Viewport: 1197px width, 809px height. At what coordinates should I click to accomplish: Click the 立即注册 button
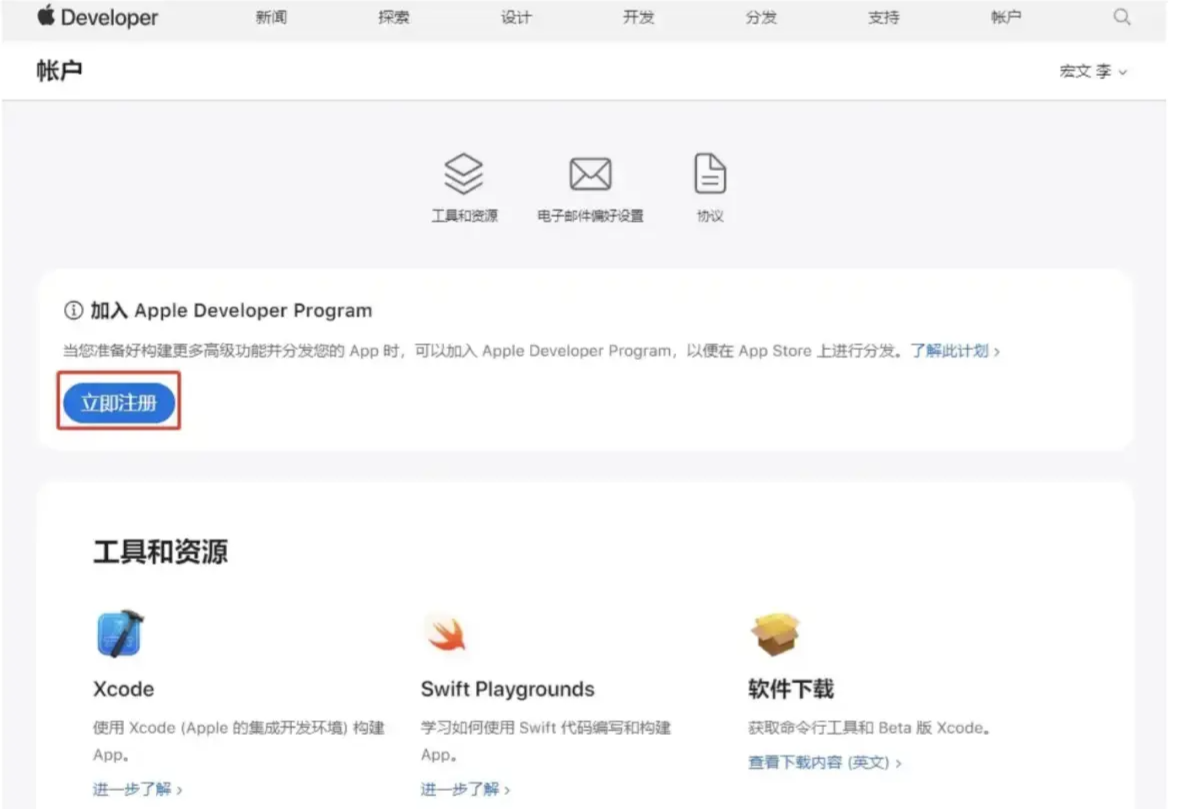click(119, 402)
